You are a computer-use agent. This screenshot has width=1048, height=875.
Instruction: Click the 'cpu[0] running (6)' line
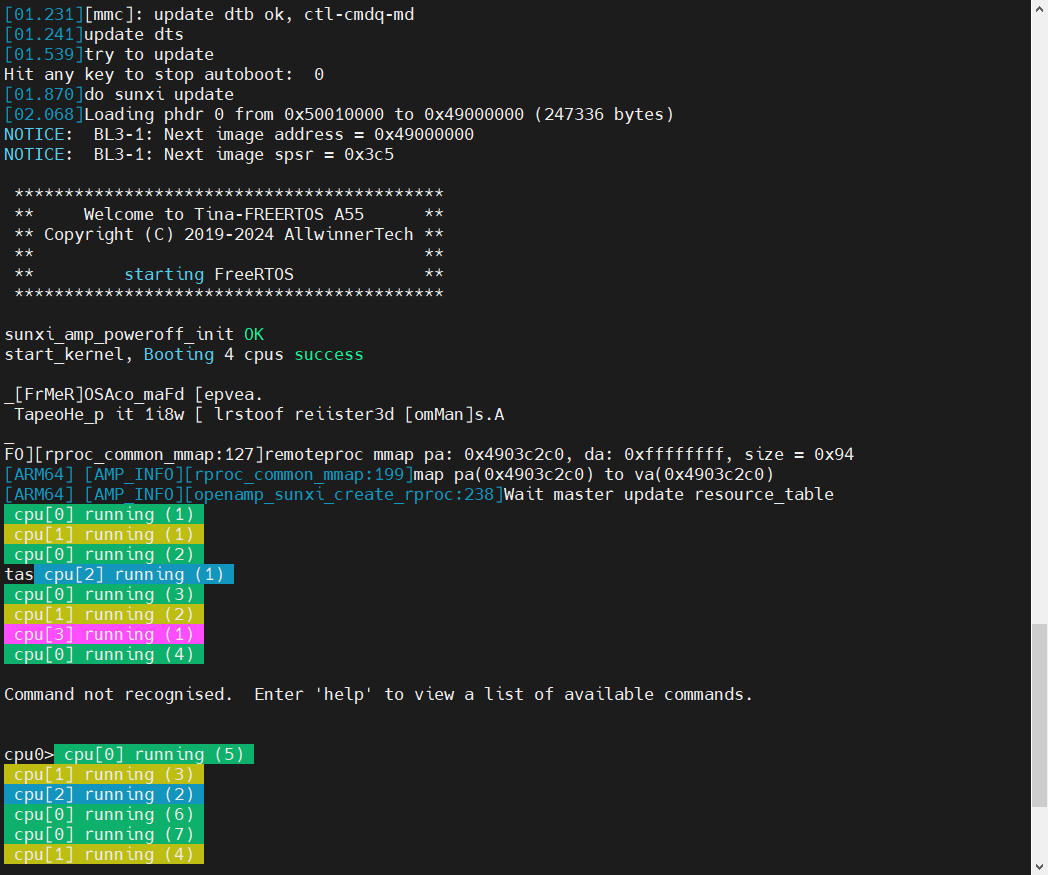coord(104,814)
